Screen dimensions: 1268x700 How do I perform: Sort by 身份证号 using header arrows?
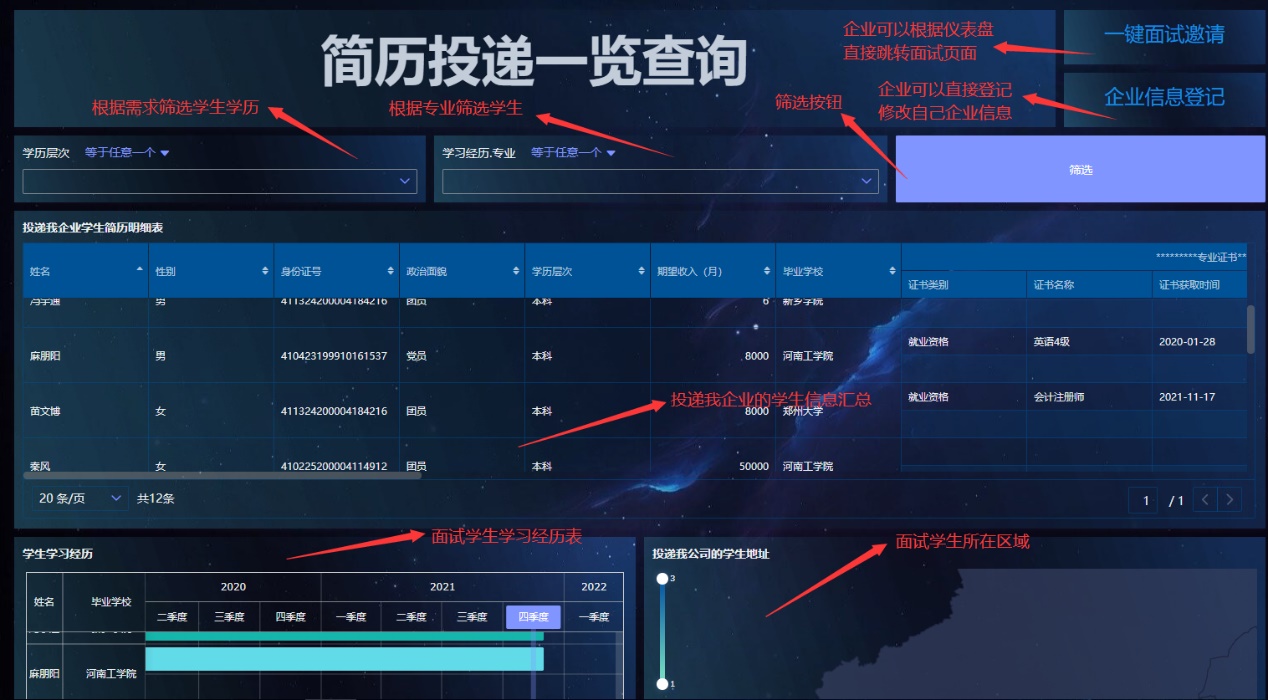(x=390, y=271)
